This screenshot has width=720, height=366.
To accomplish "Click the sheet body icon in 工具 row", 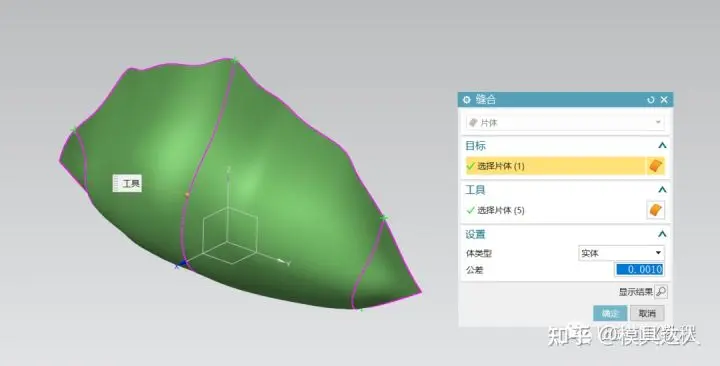I will point(655,210).
